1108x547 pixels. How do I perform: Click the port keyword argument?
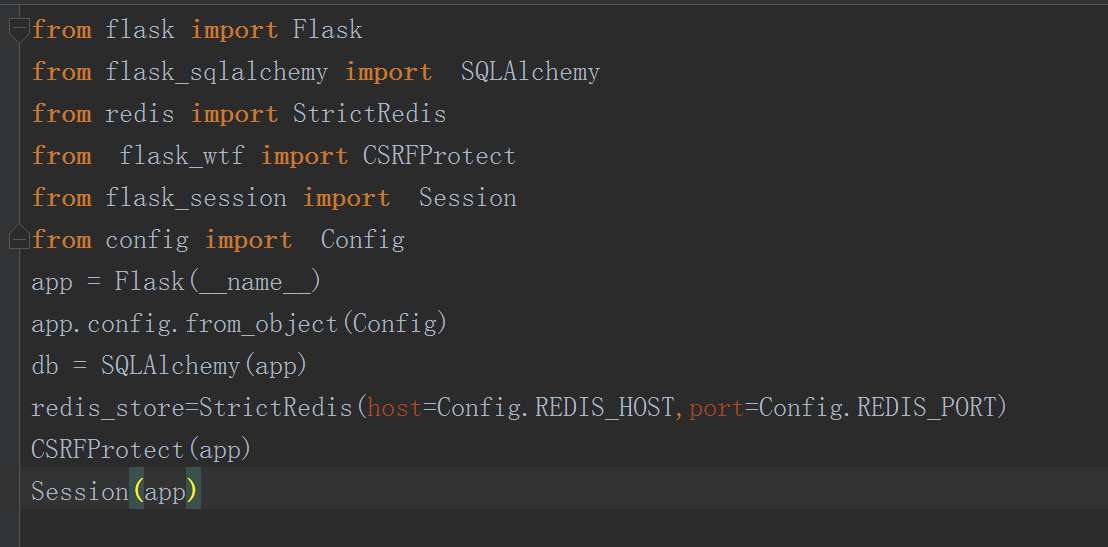[716, 408]
